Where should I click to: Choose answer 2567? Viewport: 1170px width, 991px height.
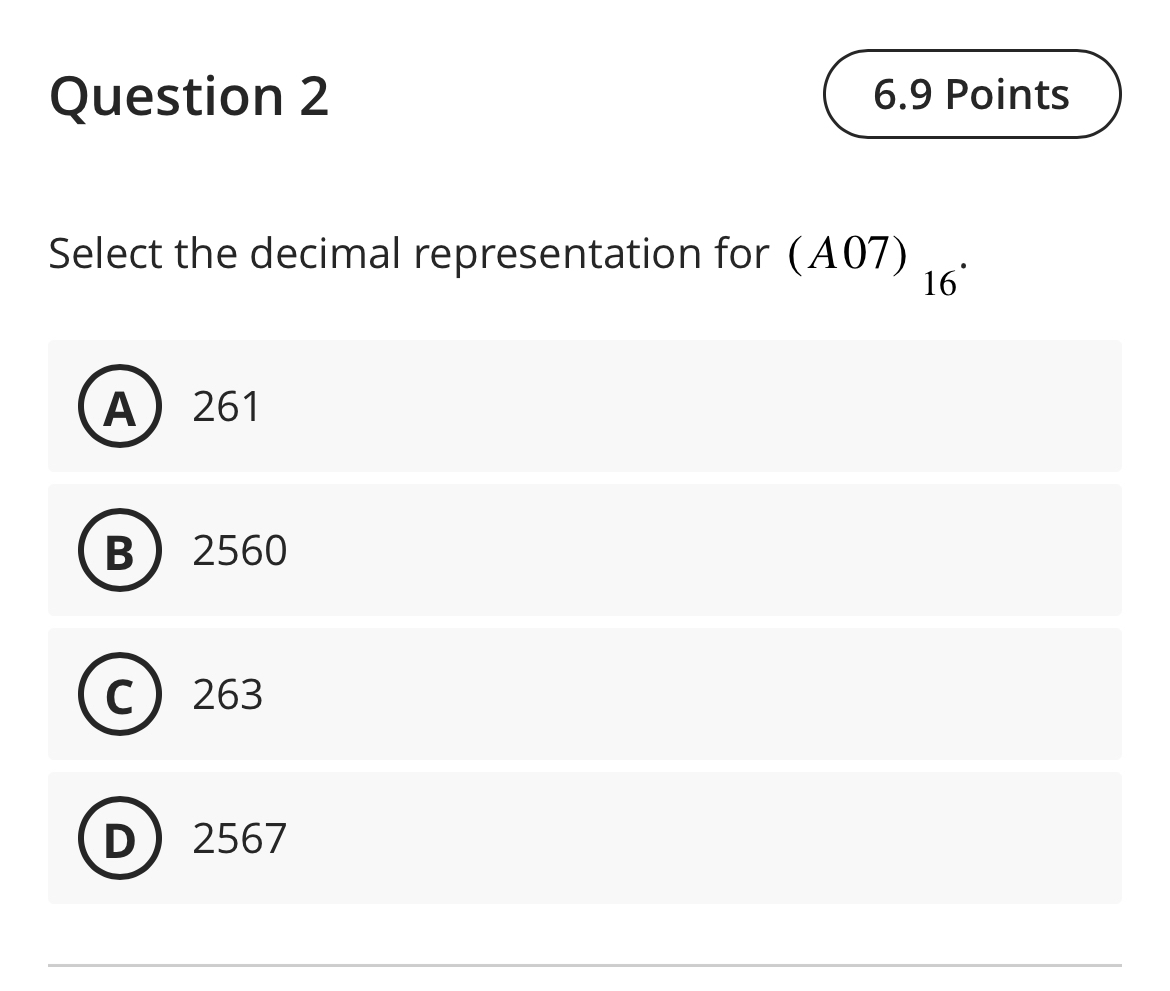tap(240, 839)
